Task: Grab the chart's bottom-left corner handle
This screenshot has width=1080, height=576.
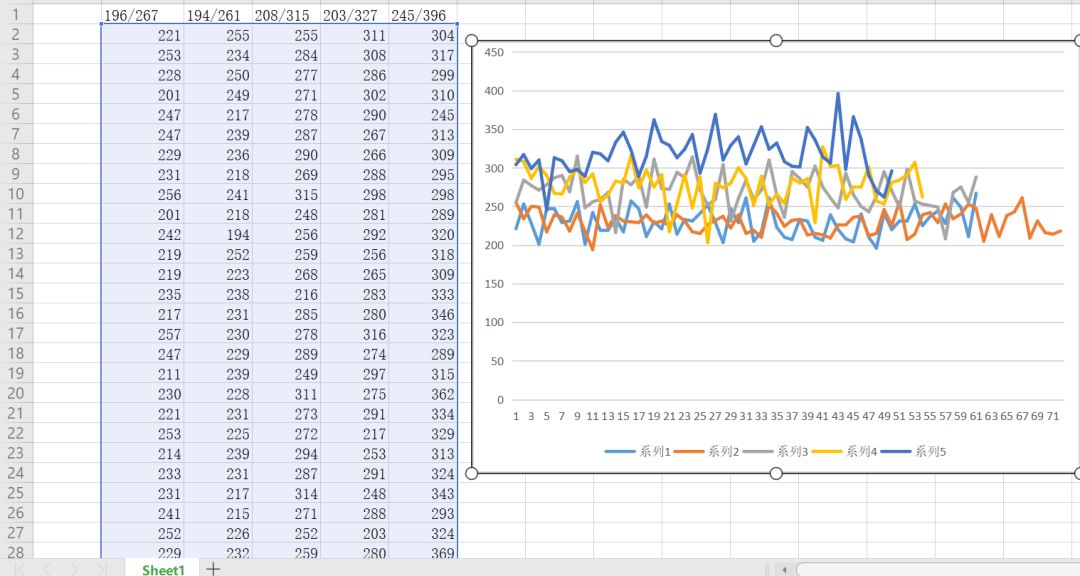Action: pos(472,473)
